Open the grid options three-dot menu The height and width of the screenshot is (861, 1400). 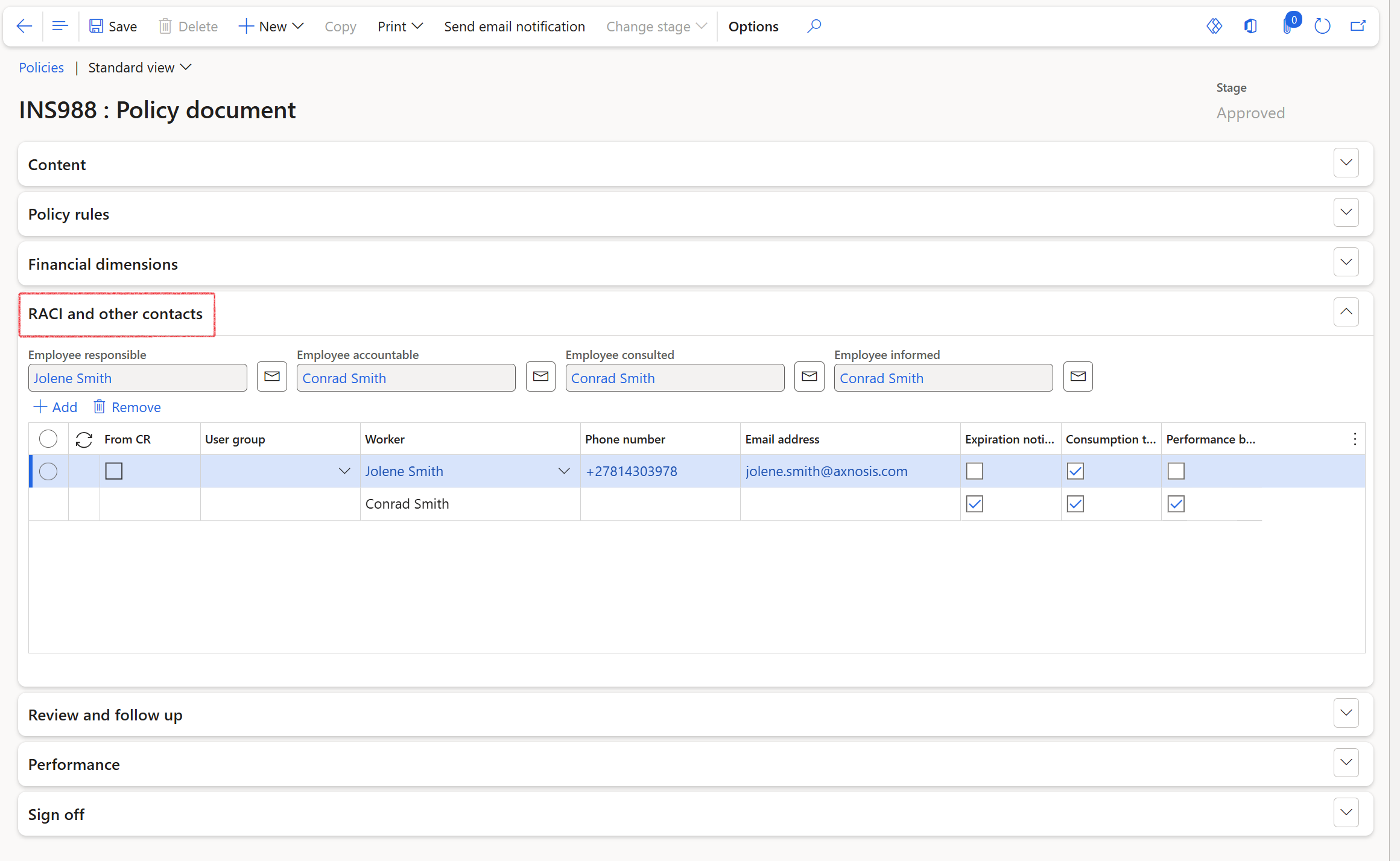pos(1355,439)
